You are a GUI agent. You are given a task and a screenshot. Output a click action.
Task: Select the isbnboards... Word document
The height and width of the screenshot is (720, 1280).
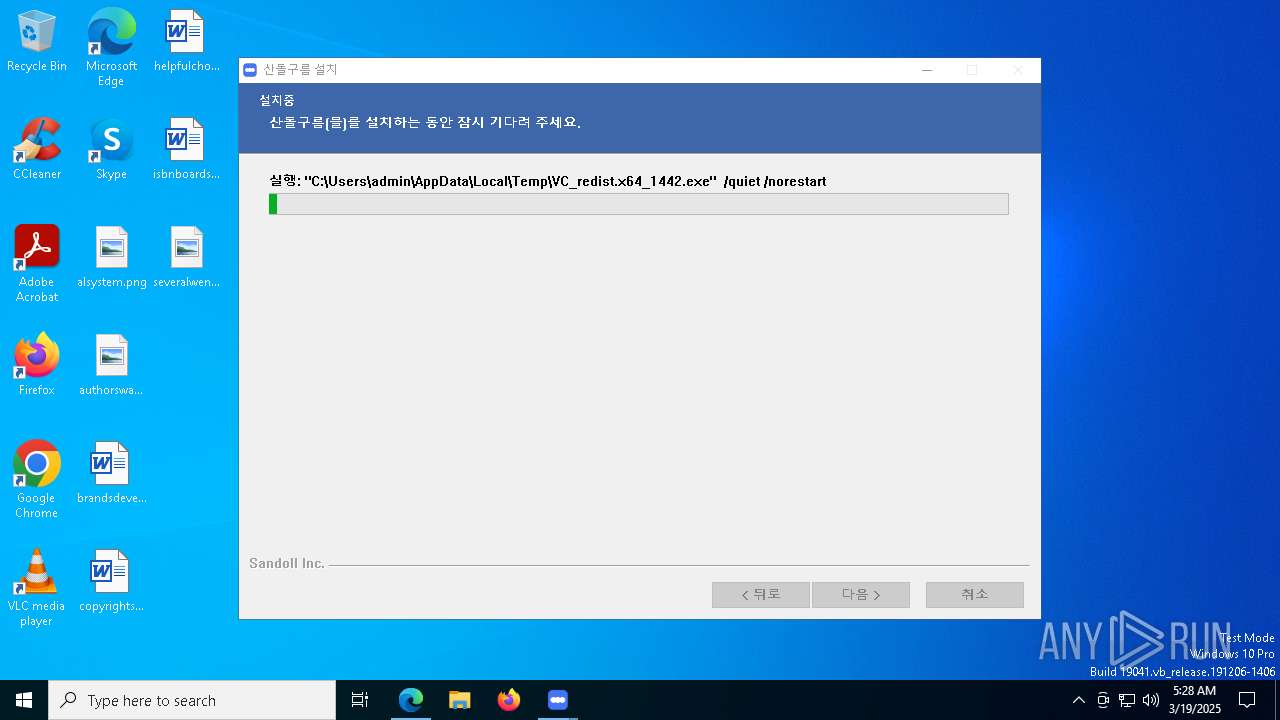click(186, 149)
